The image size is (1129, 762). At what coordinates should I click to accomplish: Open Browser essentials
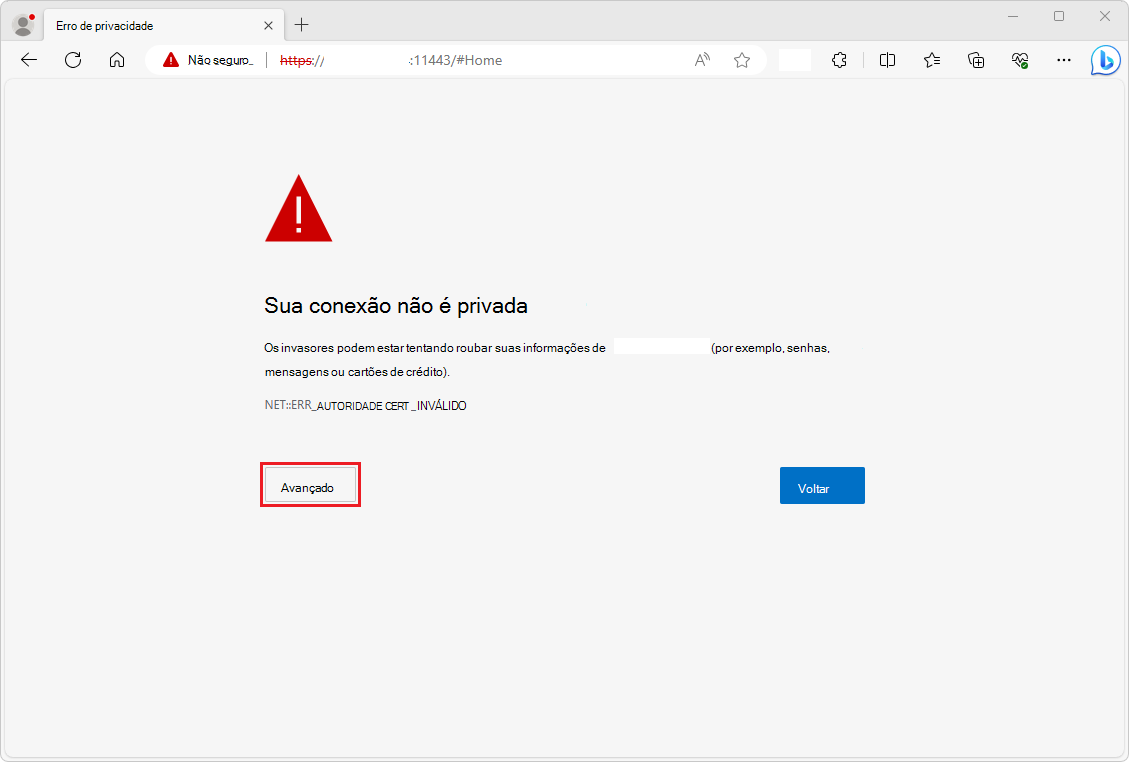point(1020,60)
